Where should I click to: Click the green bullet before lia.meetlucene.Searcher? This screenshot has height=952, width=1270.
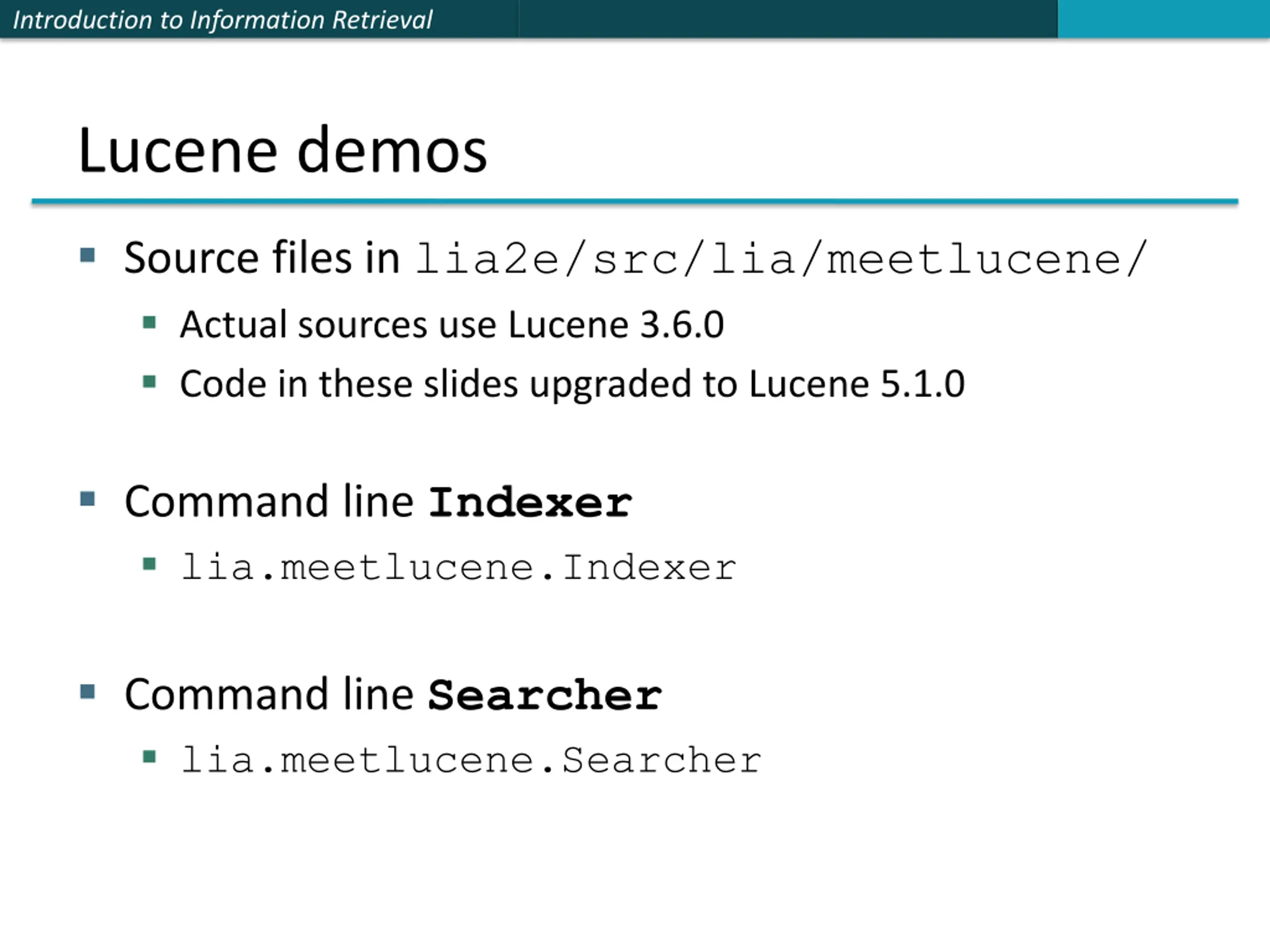[x=149, y=757]
